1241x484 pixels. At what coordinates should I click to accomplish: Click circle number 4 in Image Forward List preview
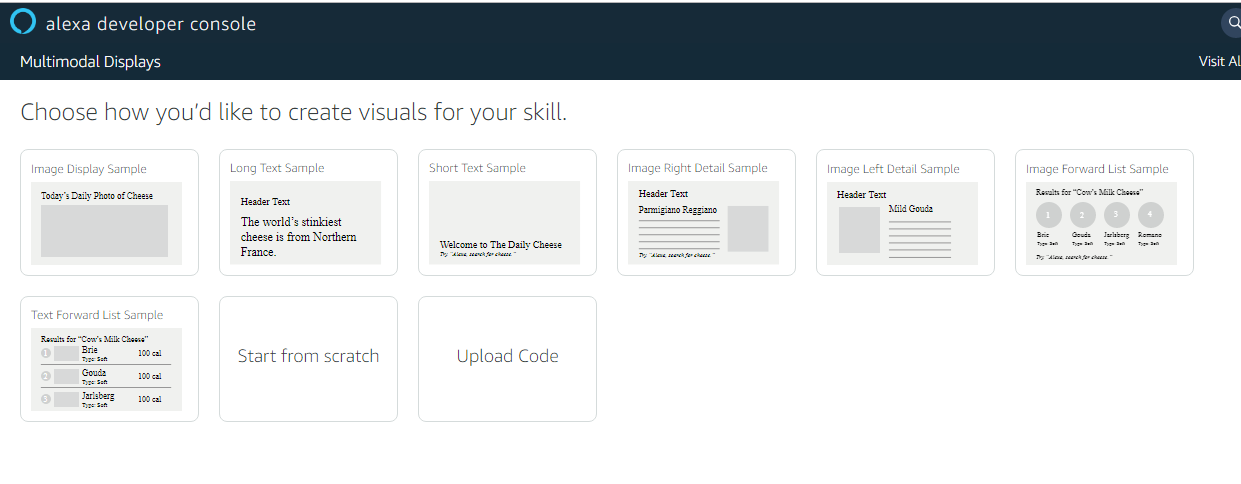[1150, 215]
